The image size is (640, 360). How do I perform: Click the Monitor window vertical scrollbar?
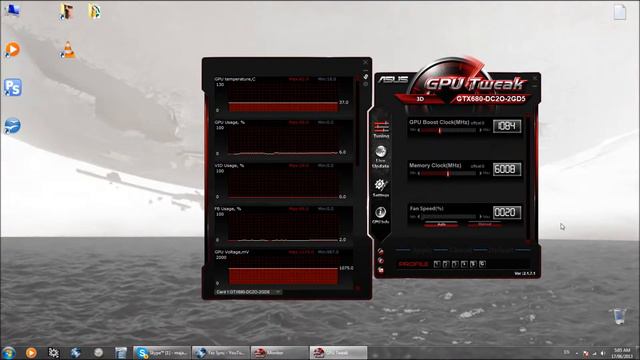pyautogui.click(x=358, y=122)
